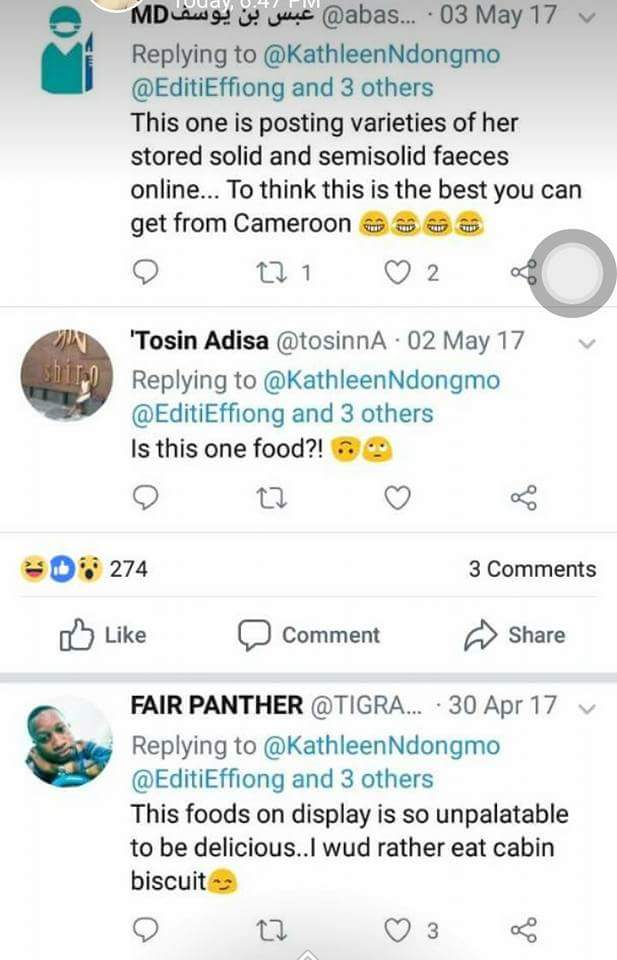Reply to 'Tosin Adisa's tweet
Screen dimensions: 617x960
tap(146, 497)
